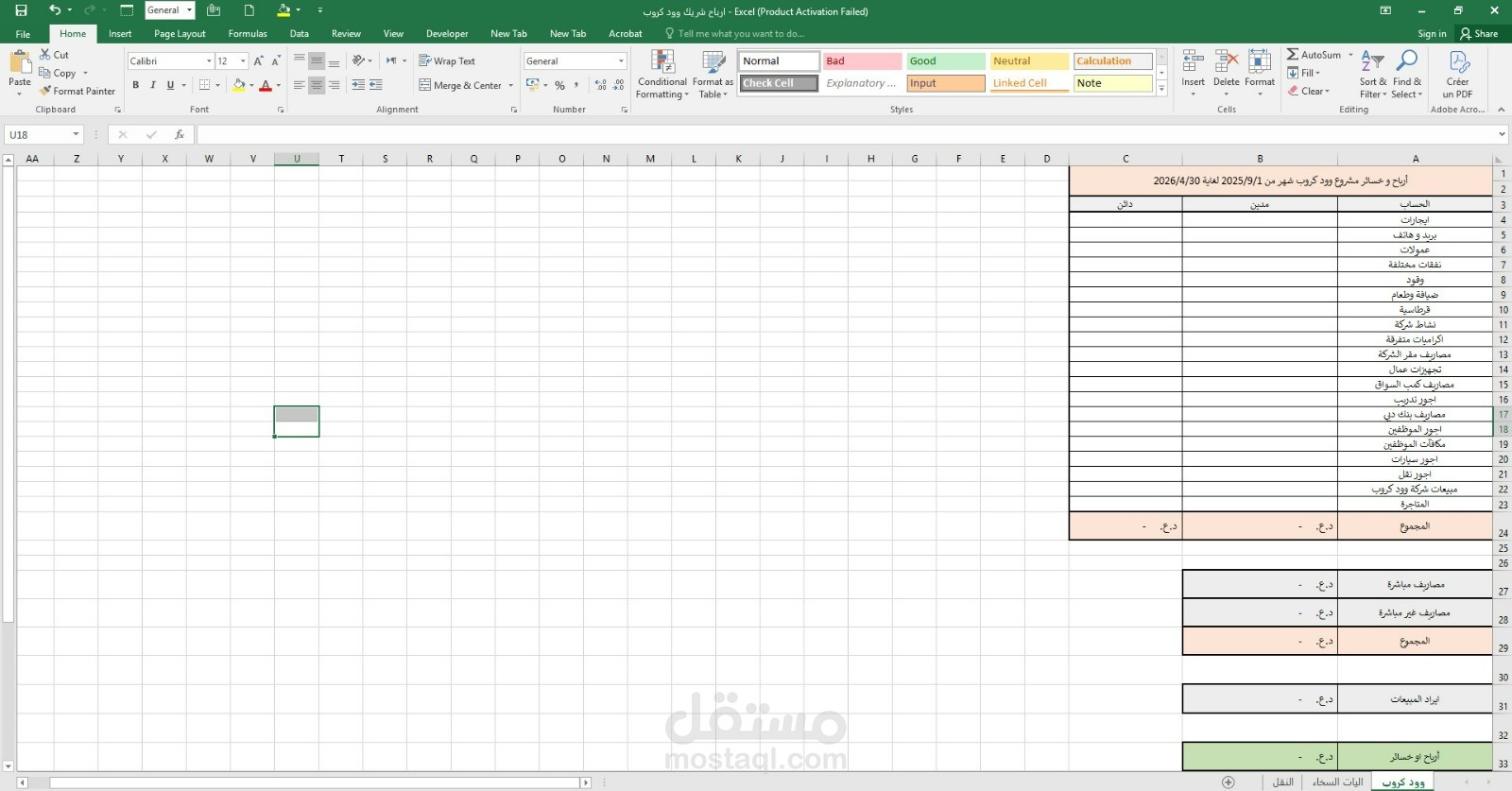Expand the Fill dropdown in Editing
This screenshot has height=791, width=1512.
pyautogui.click(x=1318, y=73)
